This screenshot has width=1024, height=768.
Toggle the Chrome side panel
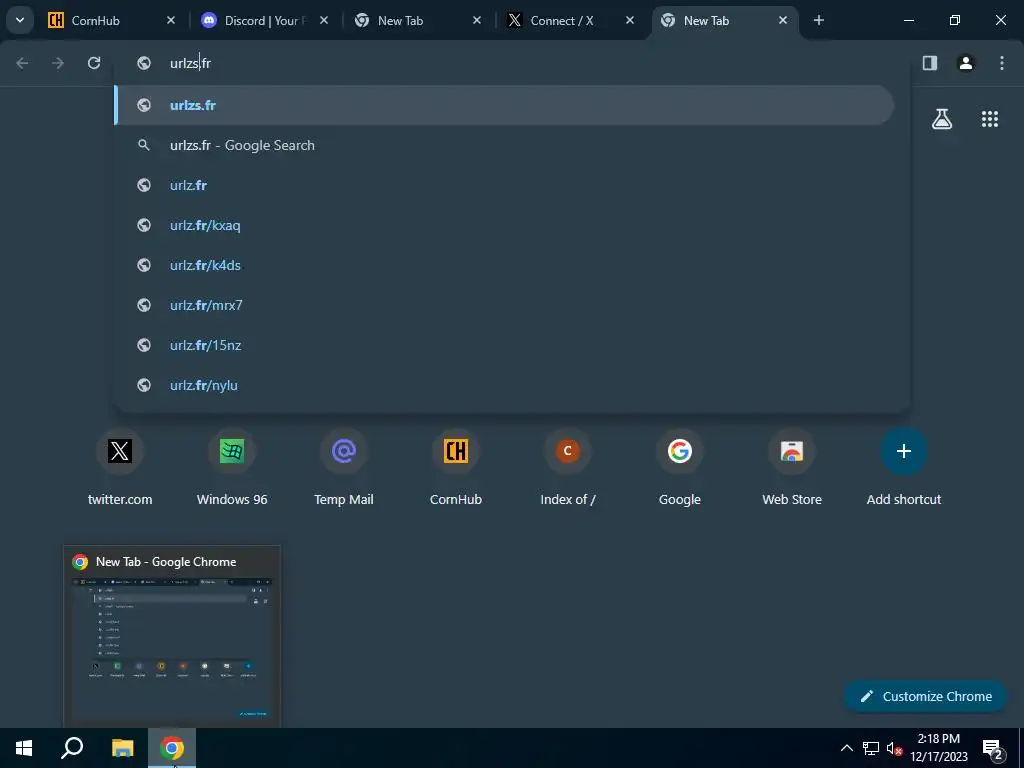point(929,63)
